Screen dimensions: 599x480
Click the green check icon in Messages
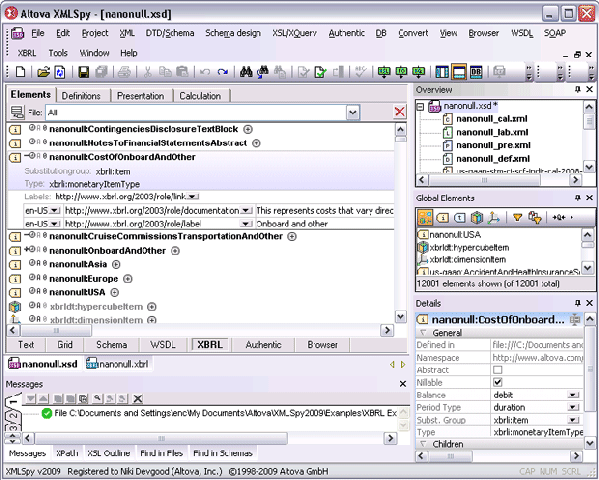[x=47, y=413]
